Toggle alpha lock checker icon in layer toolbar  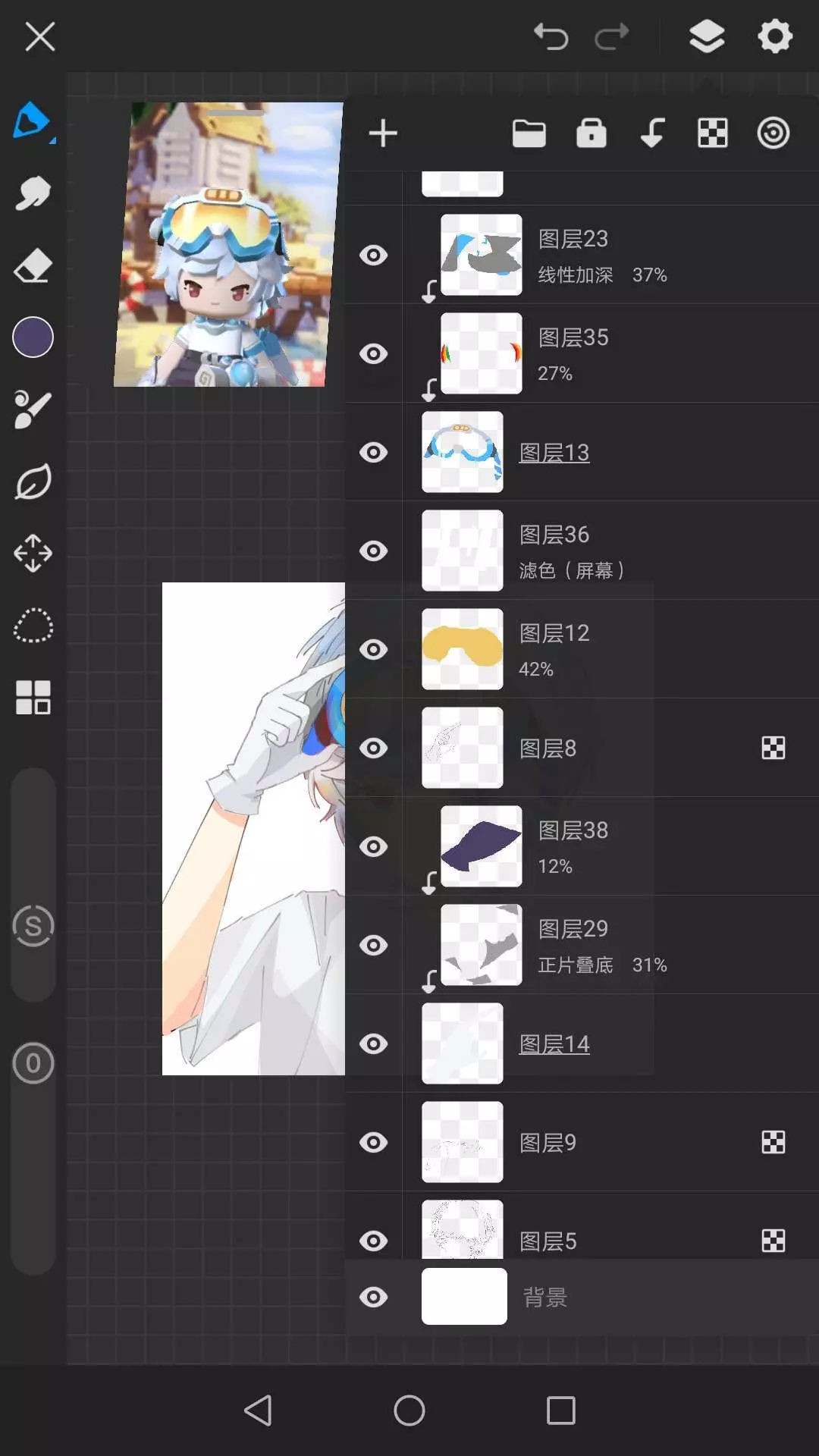tap(713, 133)
